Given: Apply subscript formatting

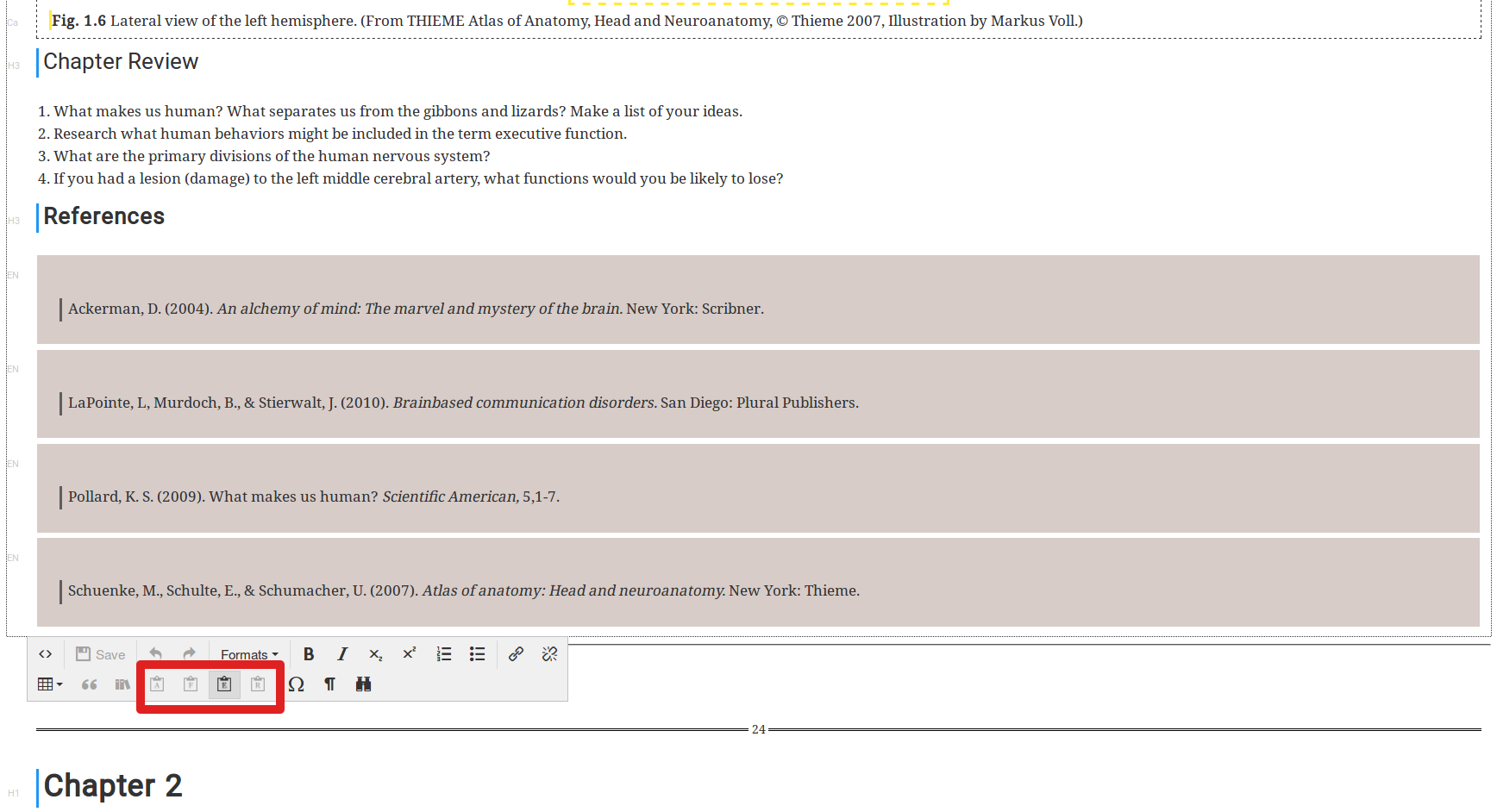Looking at the screenshot, I should pos(376,654).
